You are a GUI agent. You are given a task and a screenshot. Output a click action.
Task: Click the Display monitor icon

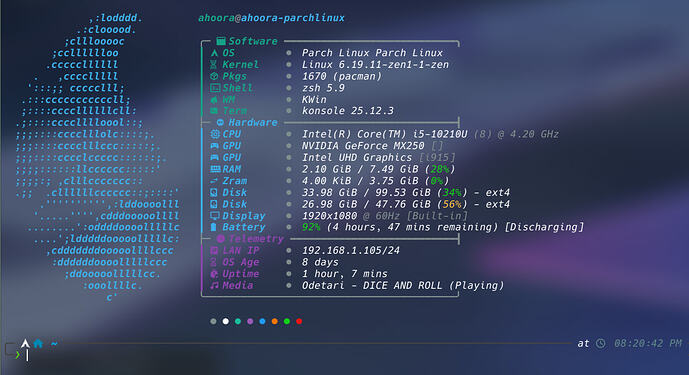pos(214,216)
